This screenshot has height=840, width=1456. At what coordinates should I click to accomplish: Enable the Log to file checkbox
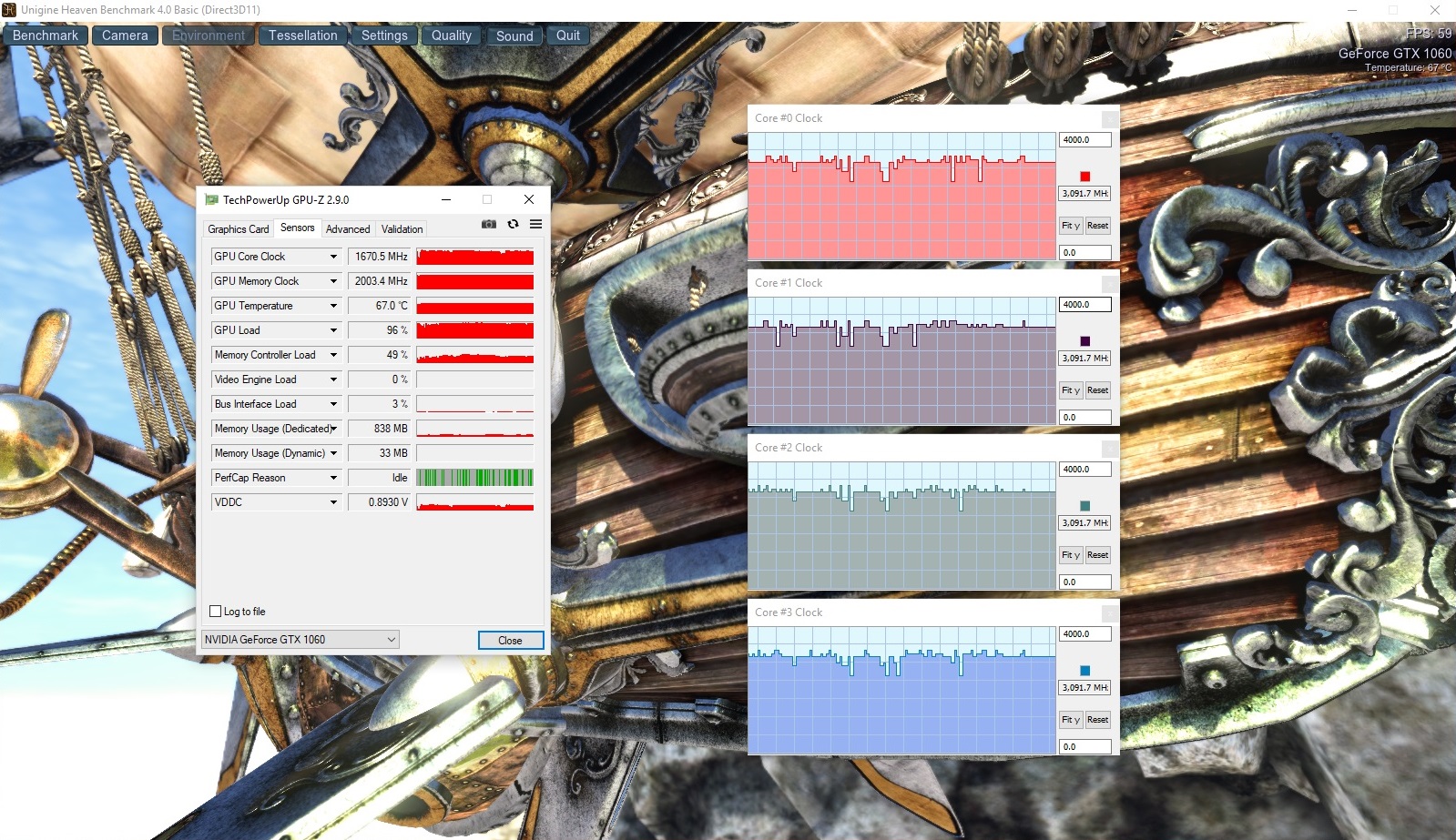pyautogui.click(x=216, y=612)
